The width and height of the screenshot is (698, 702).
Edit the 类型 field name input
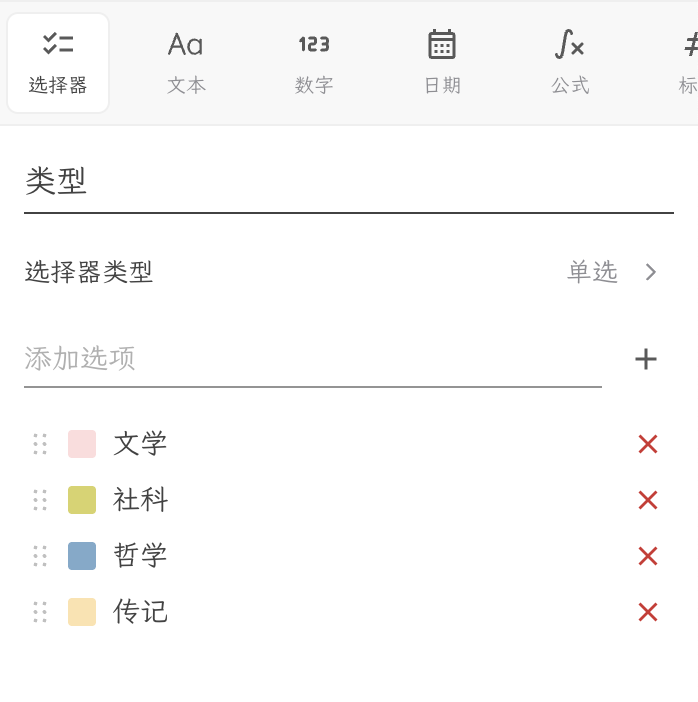pyautogui.click(x=349, y=181)
